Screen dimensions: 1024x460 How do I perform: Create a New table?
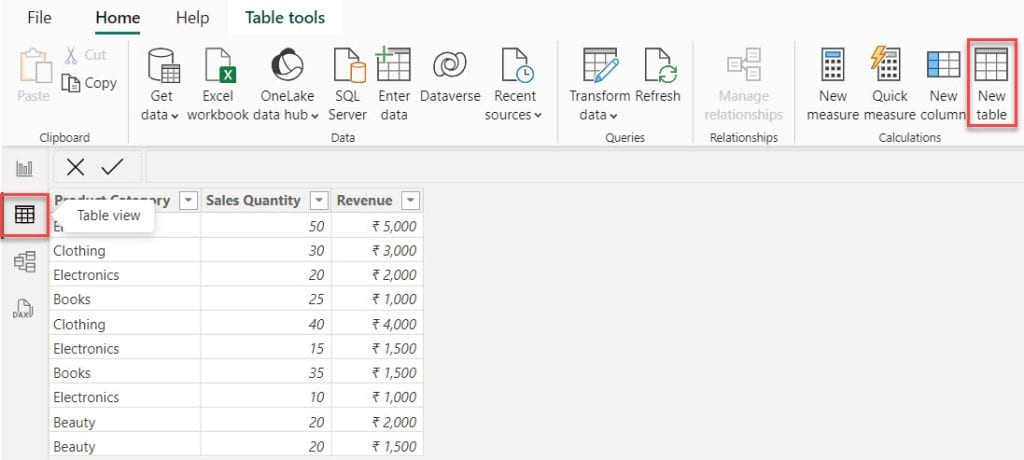991,83
